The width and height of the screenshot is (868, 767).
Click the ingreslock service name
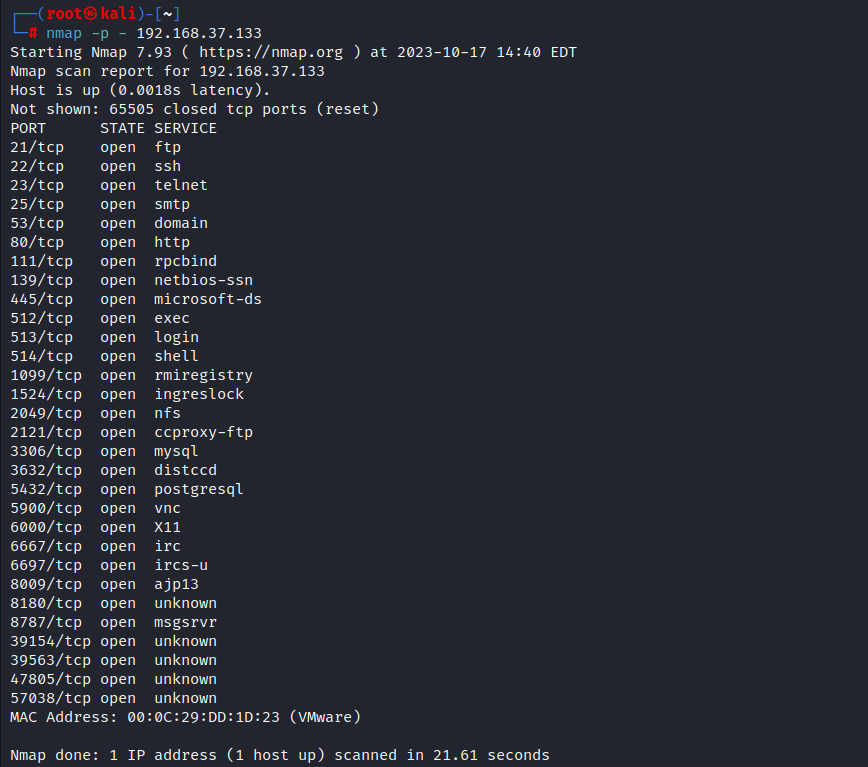[199, 394]
